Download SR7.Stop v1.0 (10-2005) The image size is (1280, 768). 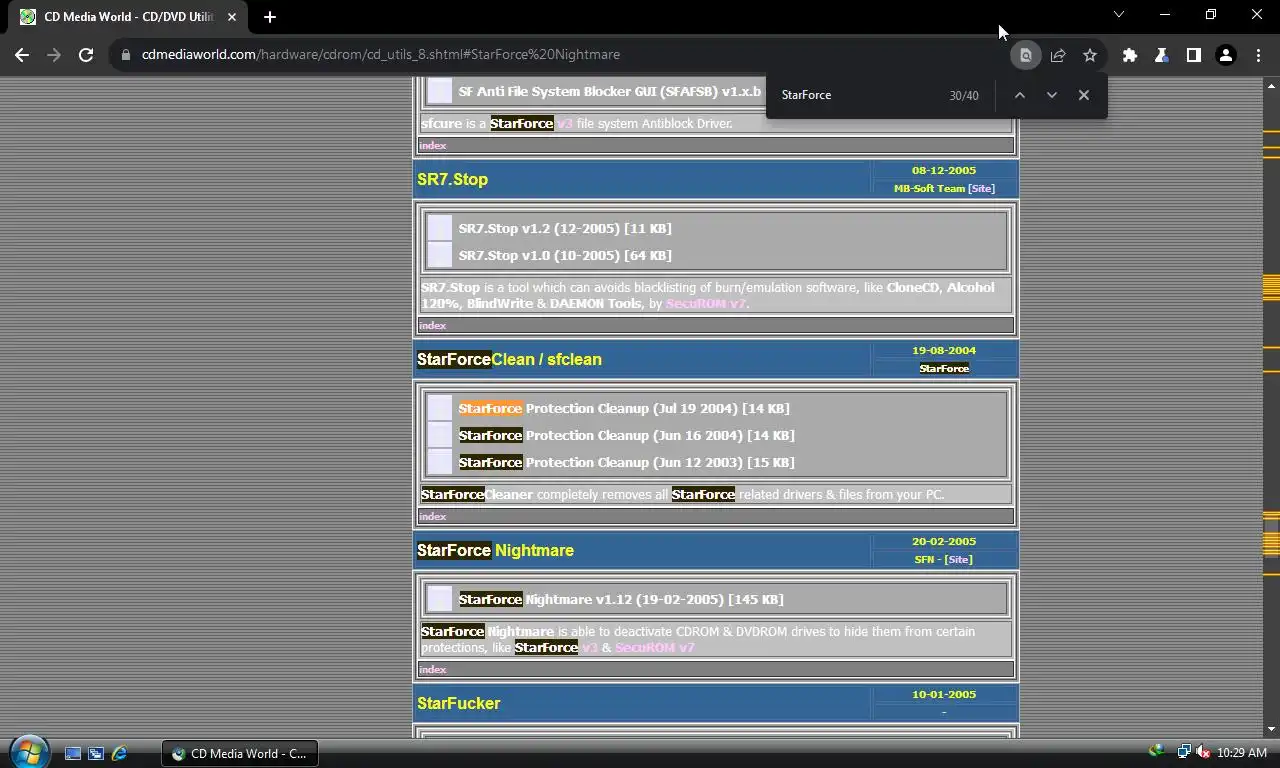click(565, 255)
